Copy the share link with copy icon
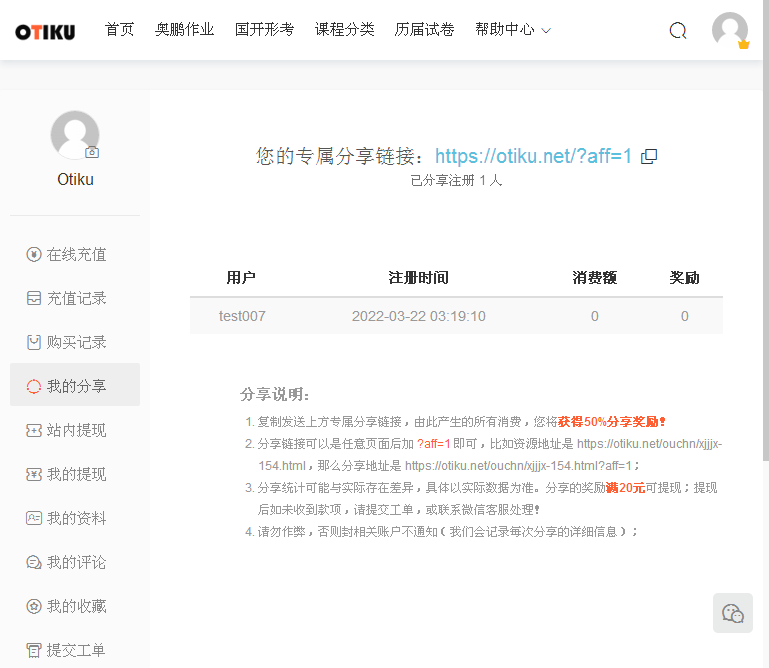The height and width of the screenshot is (668, 769). [x=649, y=156]
